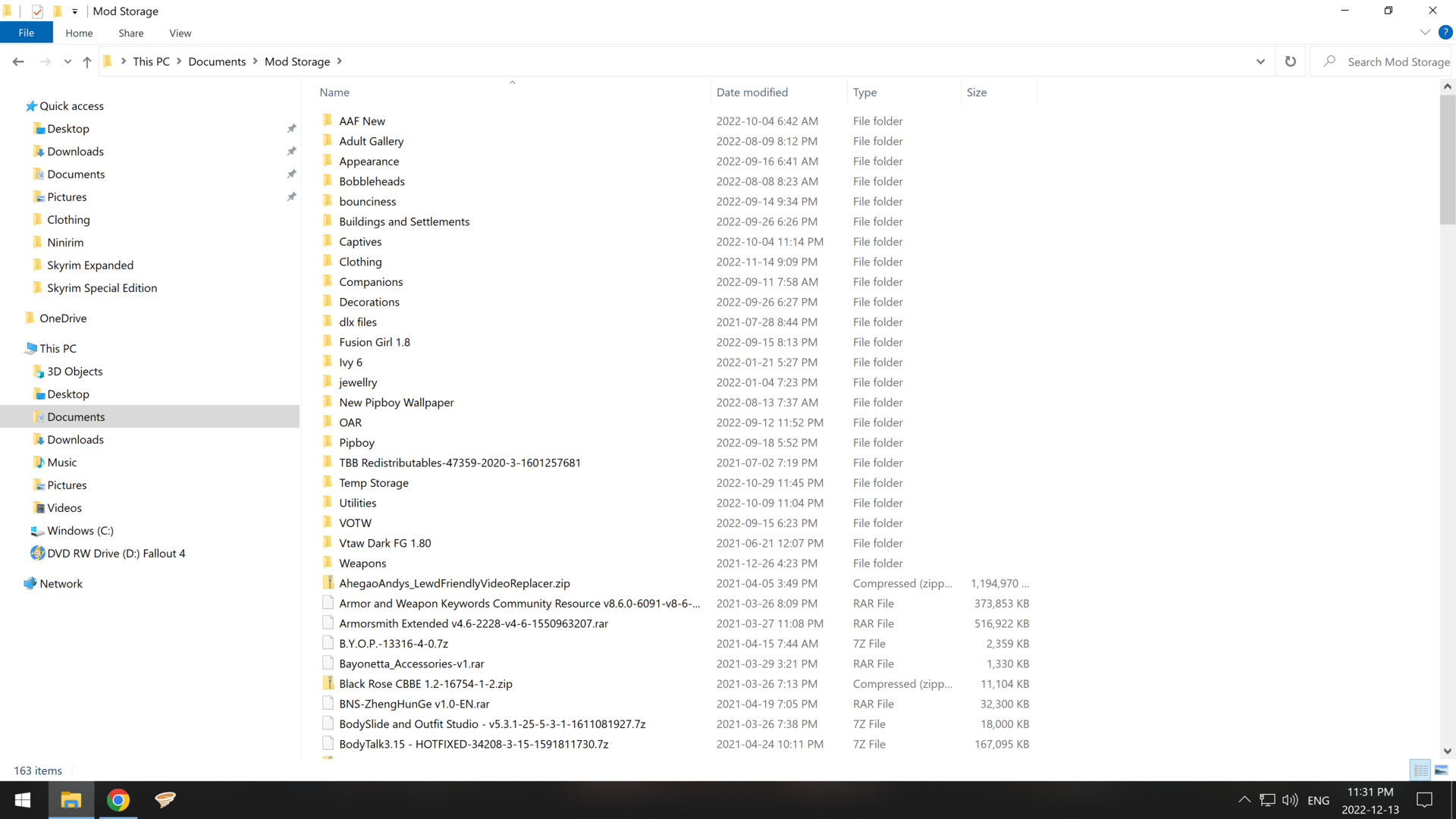
Task: Expand the ribbon with the chevron
Action: (1424, 32)
